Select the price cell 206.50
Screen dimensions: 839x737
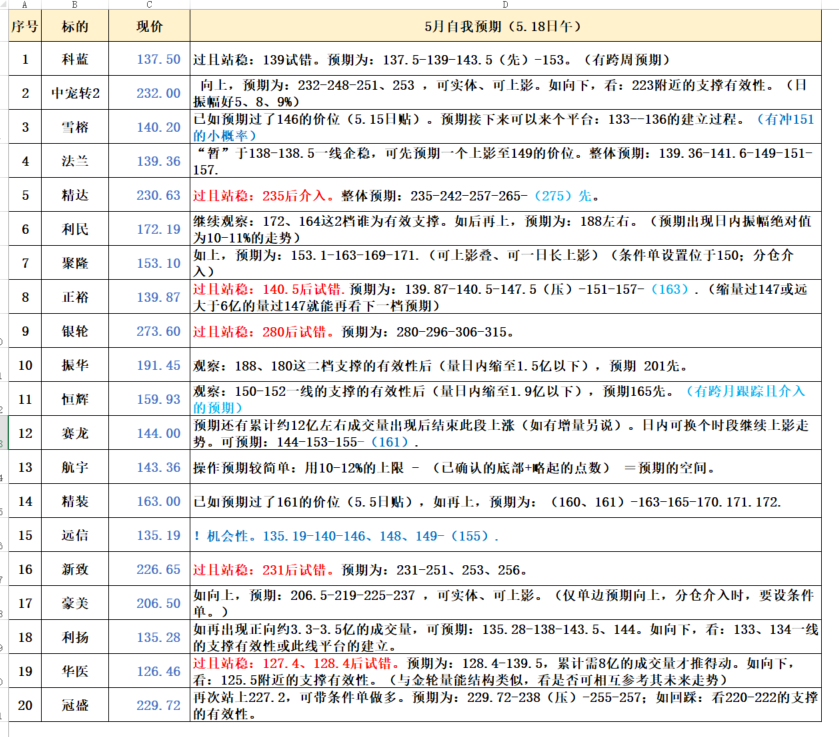click(149, 603)
